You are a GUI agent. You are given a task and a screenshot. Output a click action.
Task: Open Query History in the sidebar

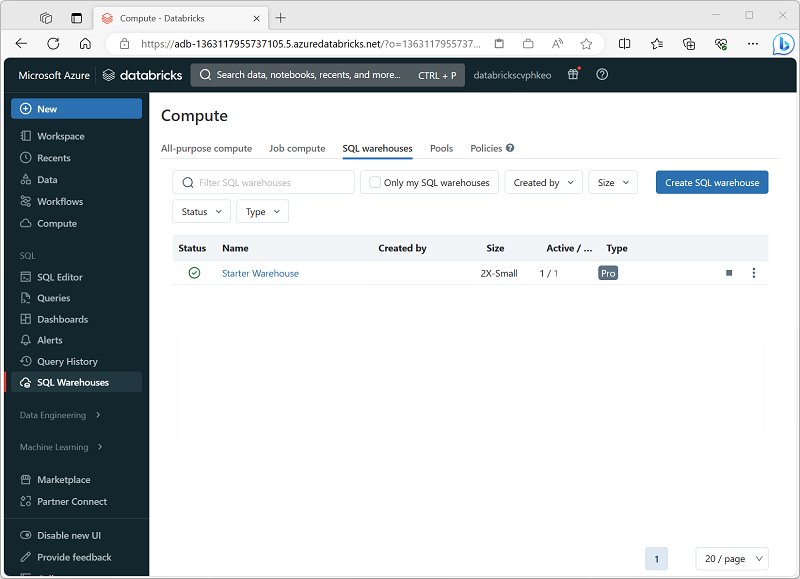67,361
